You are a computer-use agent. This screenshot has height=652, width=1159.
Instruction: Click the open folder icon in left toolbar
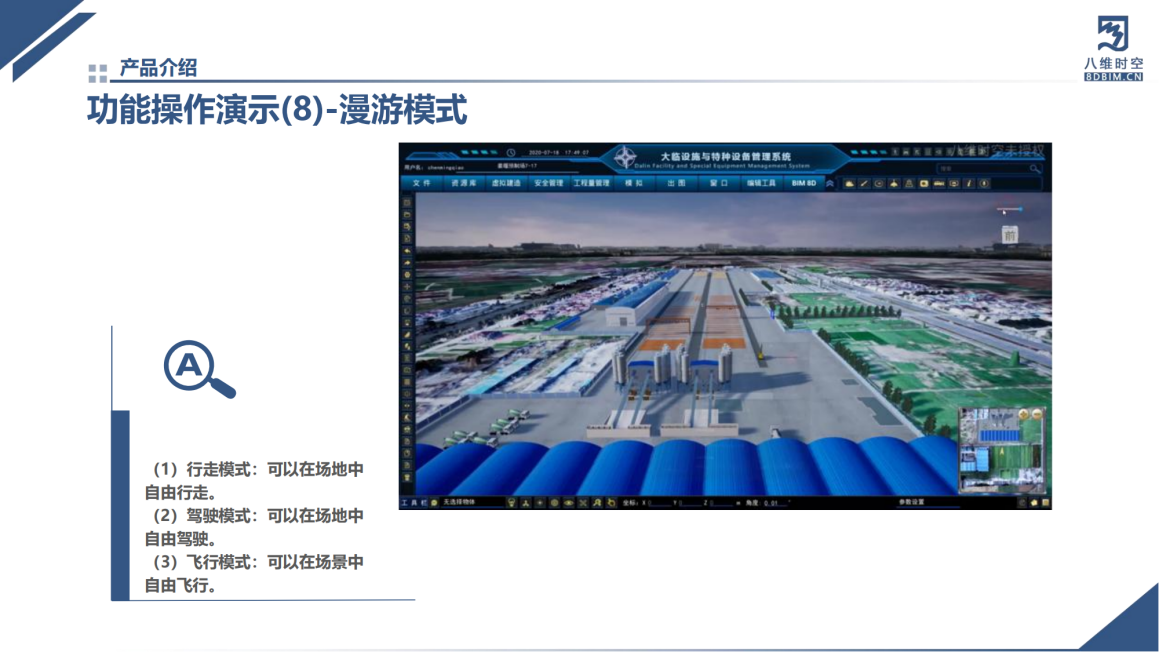tap(407, 215)
